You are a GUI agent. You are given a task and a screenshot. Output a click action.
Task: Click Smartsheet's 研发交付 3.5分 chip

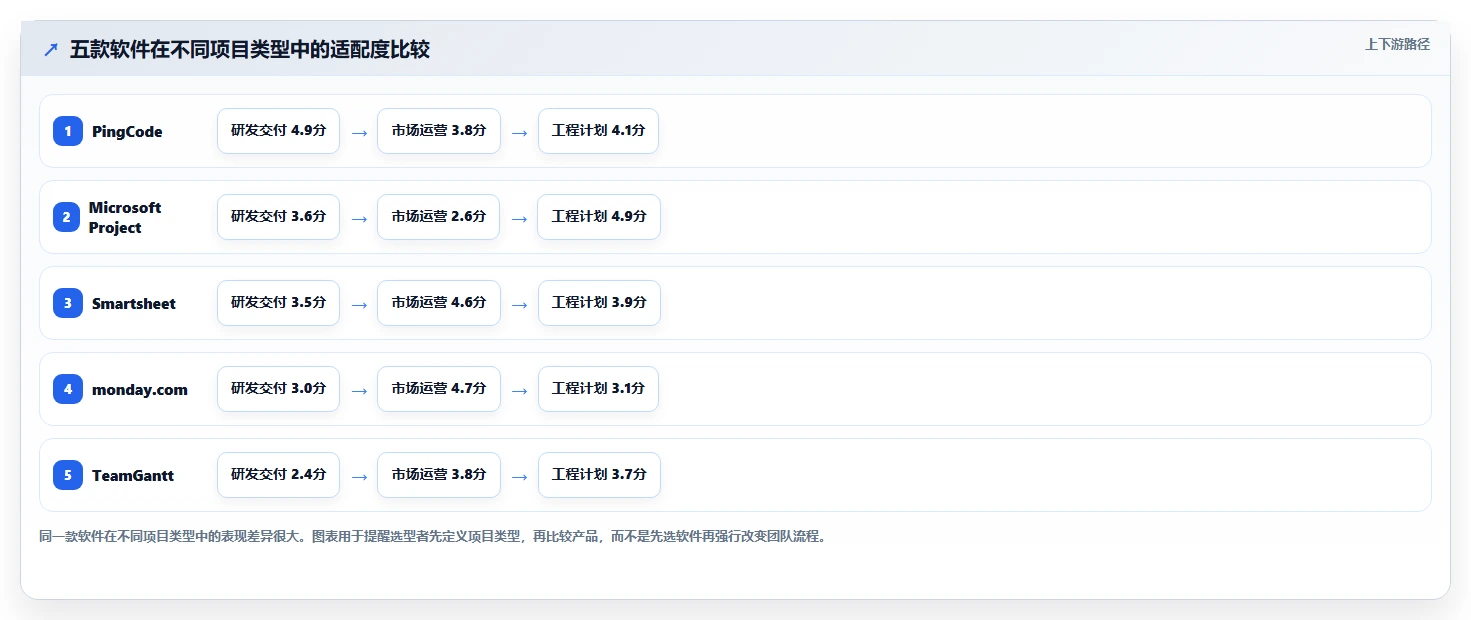coord(278,303)
